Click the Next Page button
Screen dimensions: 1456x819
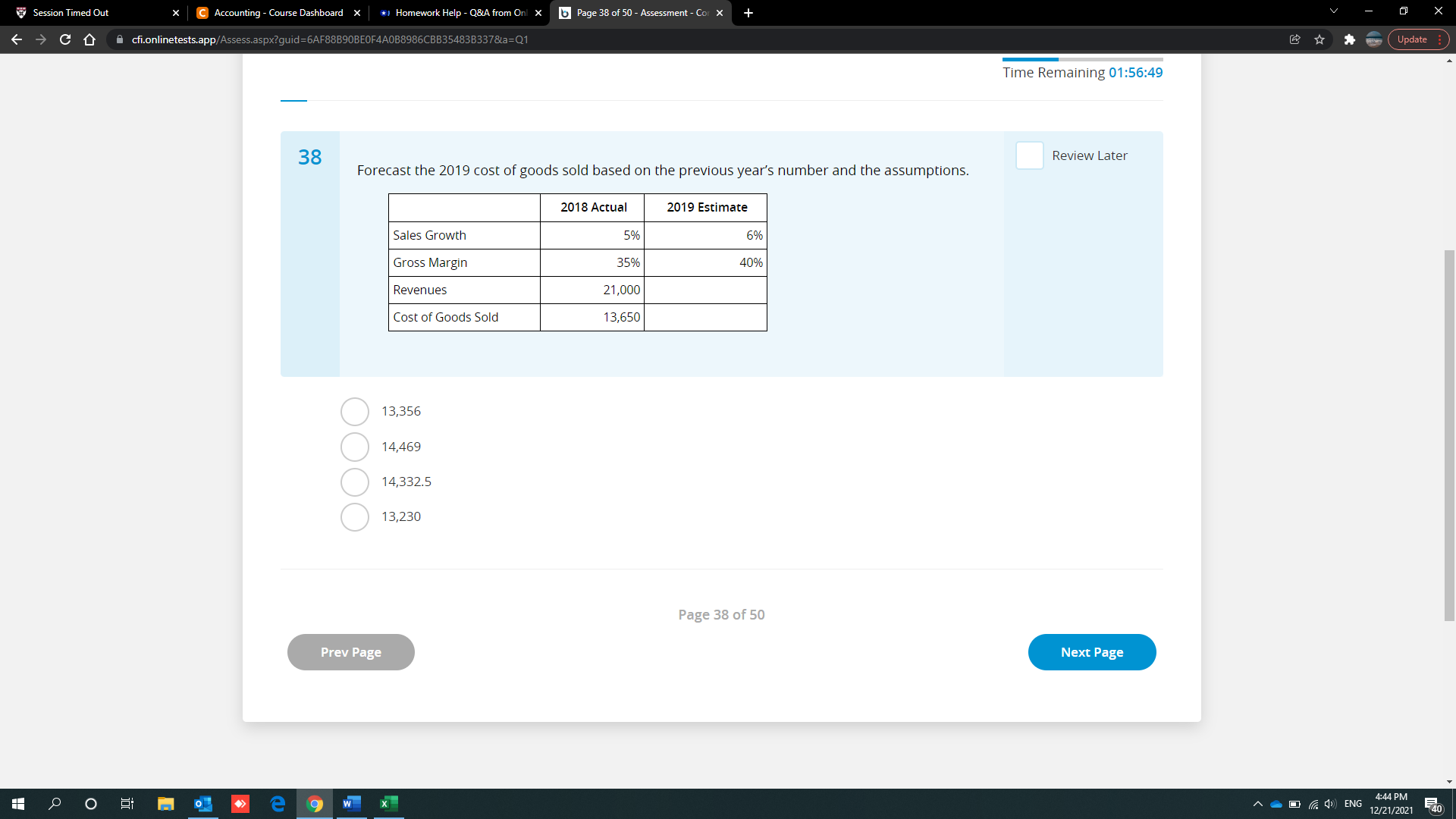click(1092, 651)
